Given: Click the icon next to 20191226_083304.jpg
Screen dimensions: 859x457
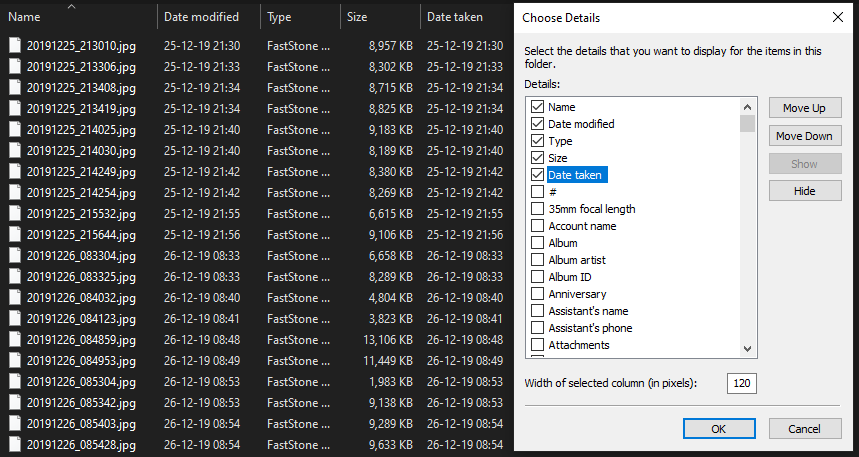Looking at the screenshot, I should (x=15, y=256).
